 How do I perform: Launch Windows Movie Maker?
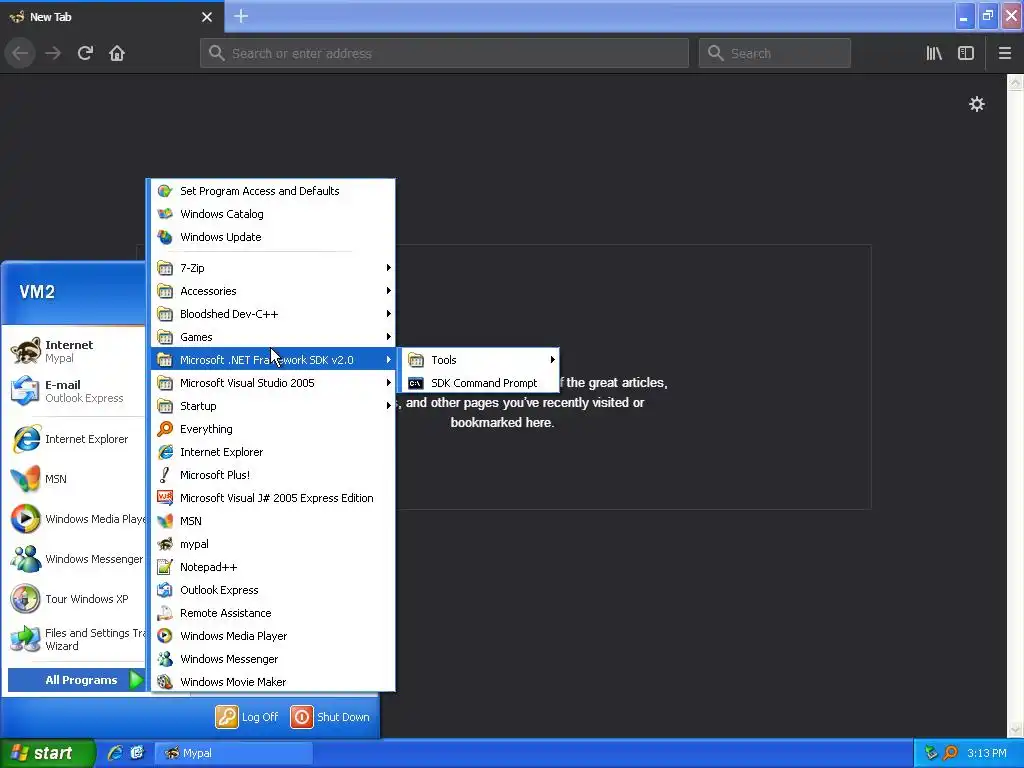click(x=273, y=682)
